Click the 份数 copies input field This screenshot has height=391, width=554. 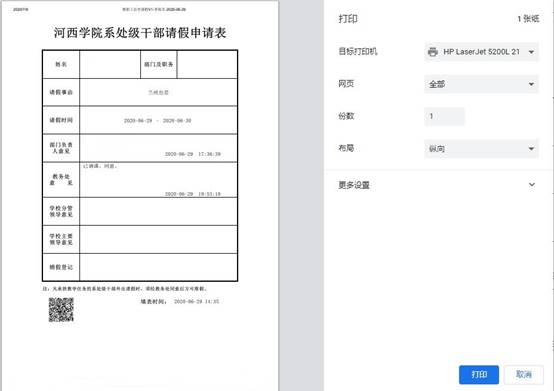pos(444,116)
